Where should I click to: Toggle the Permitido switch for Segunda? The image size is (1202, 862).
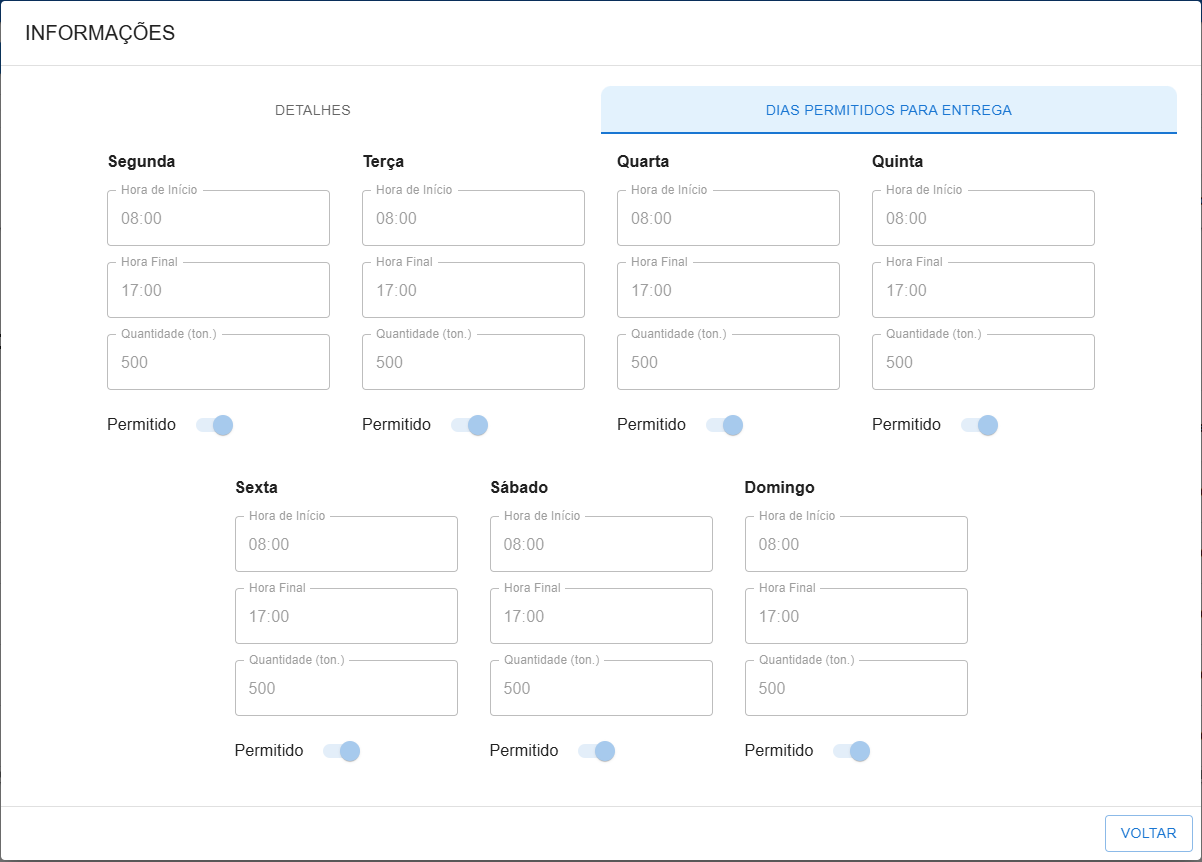215,425
